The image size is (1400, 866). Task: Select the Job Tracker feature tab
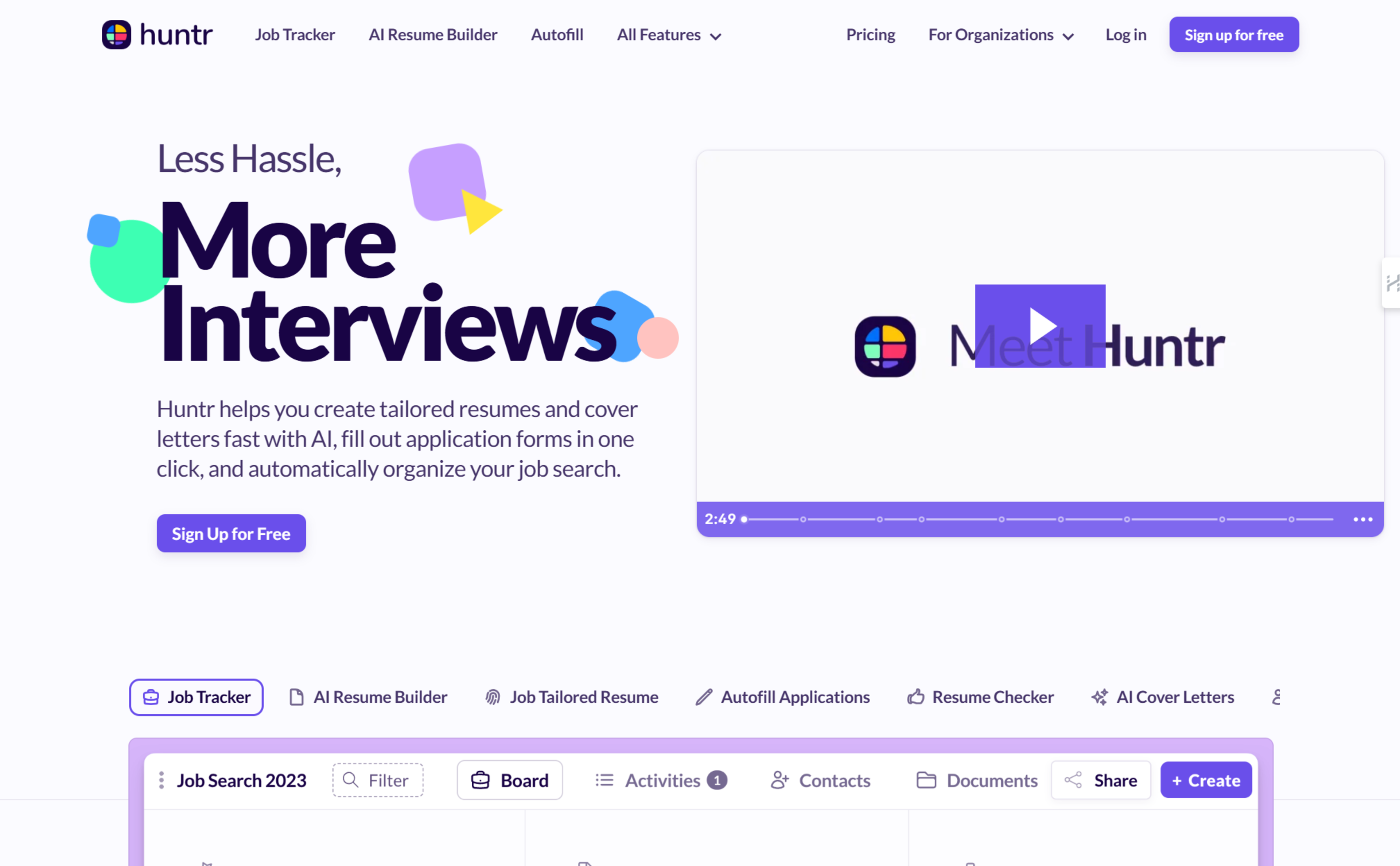pyautogui.click(x=197, y=697)
